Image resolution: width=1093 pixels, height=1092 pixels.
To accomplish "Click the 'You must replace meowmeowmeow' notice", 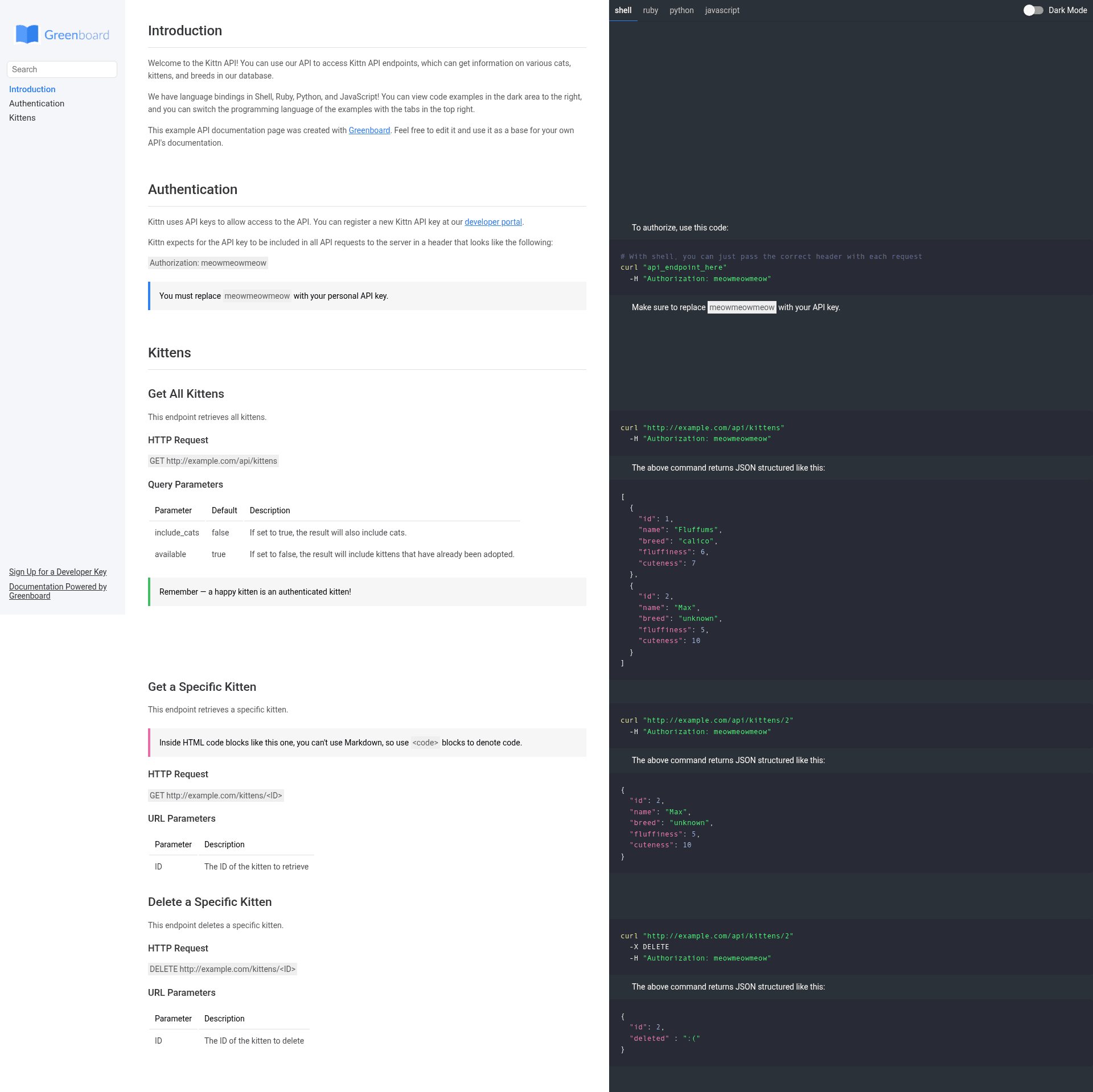I will (x=367, y=296).
